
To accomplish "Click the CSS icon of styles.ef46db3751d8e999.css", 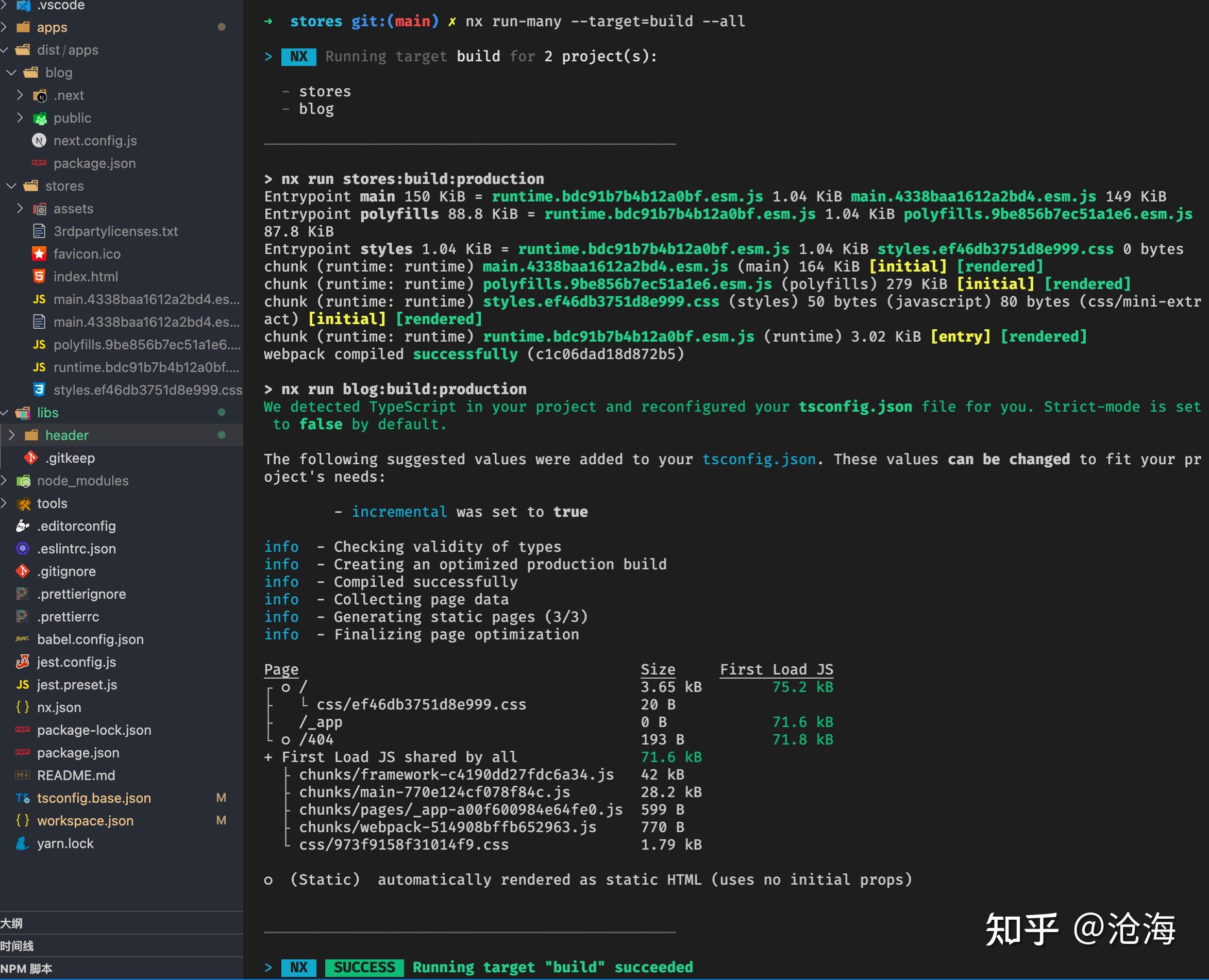I will coord(39,390).
